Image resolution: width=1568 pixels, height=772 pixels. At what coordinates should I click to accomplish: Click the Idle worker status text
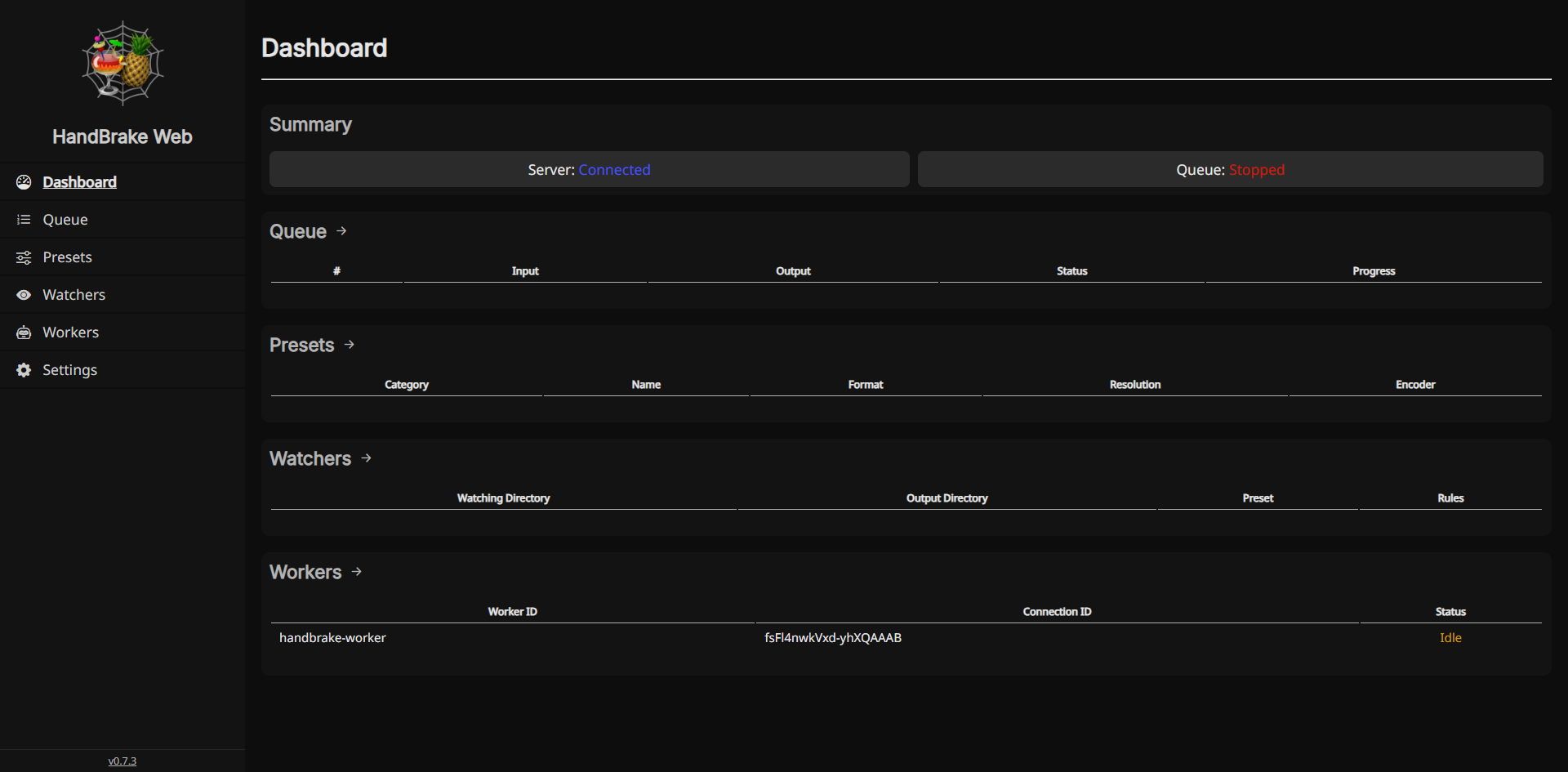point(1450,638)
